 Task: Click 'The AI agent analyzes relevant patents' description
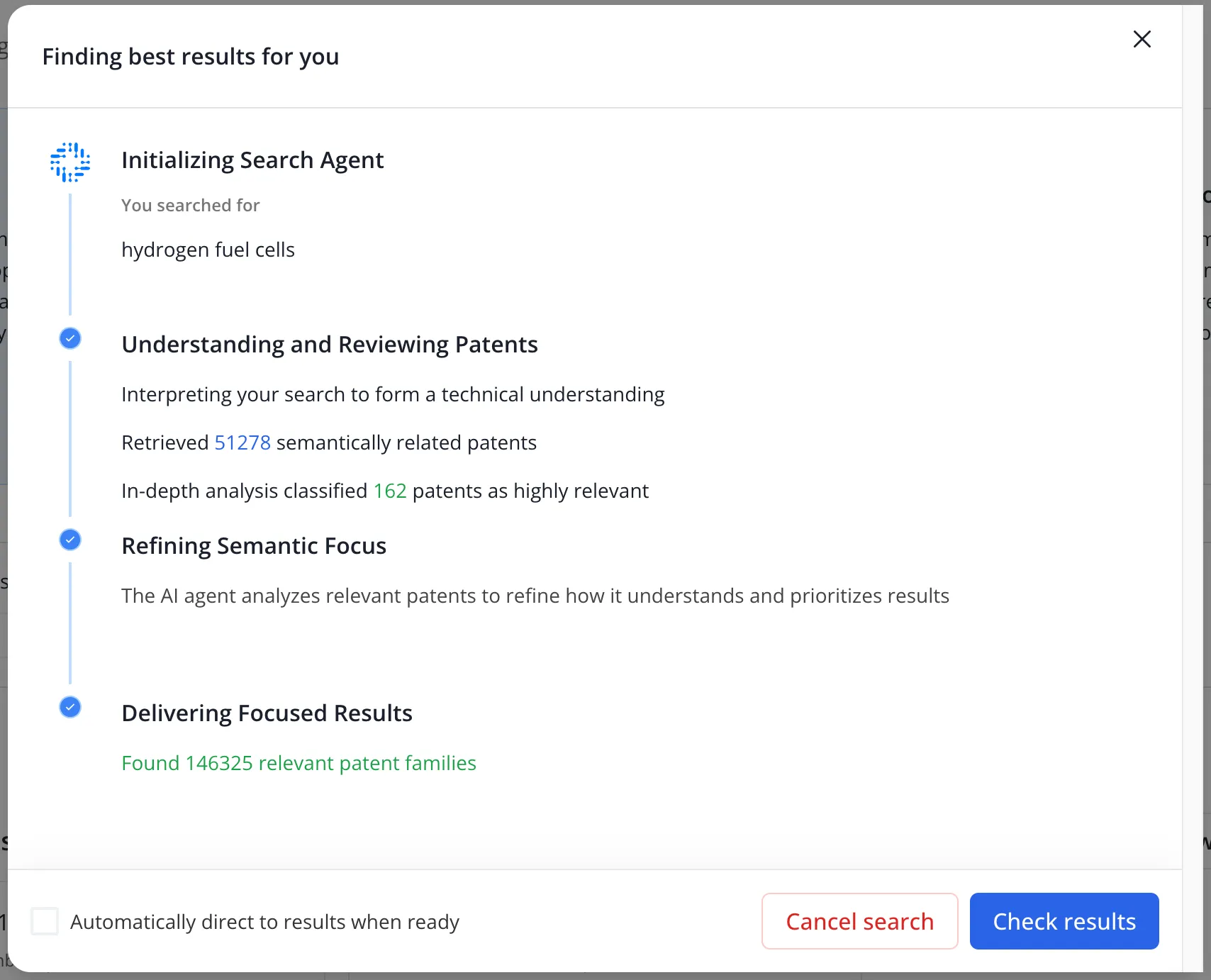coord(535,596)
